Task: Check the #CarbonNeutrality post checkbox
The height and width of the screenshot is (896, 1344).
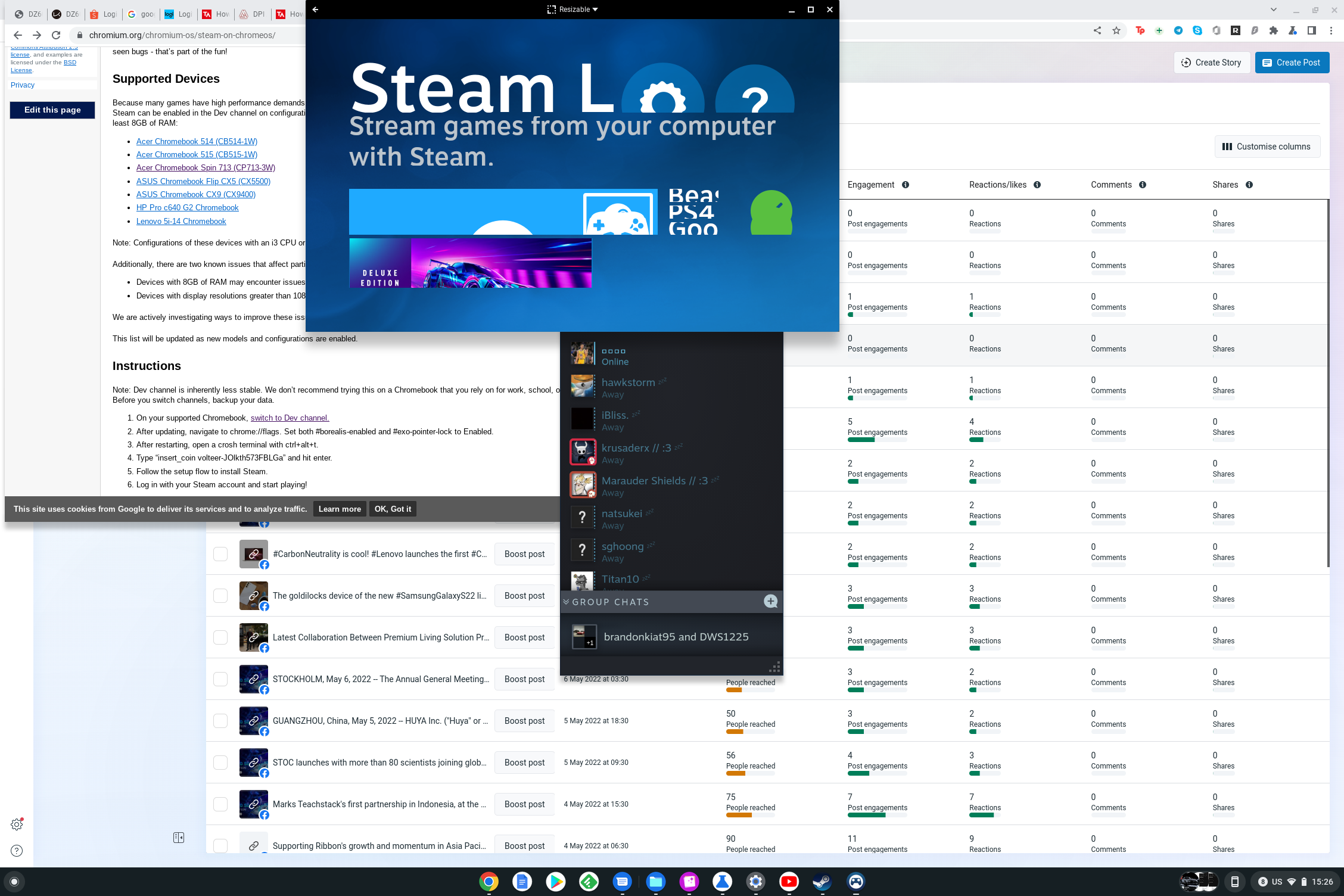Action: 220,554
